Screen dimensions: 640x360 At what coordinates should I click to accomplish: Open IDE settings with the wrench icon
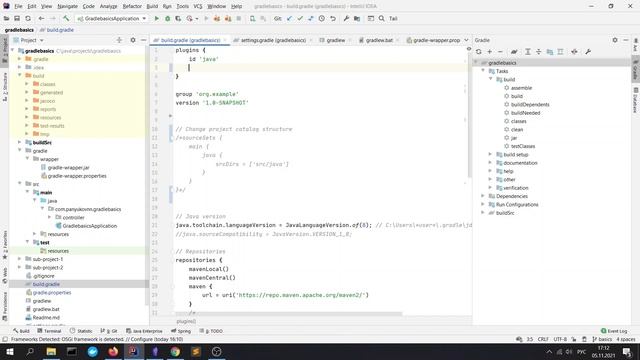point(346,18)
